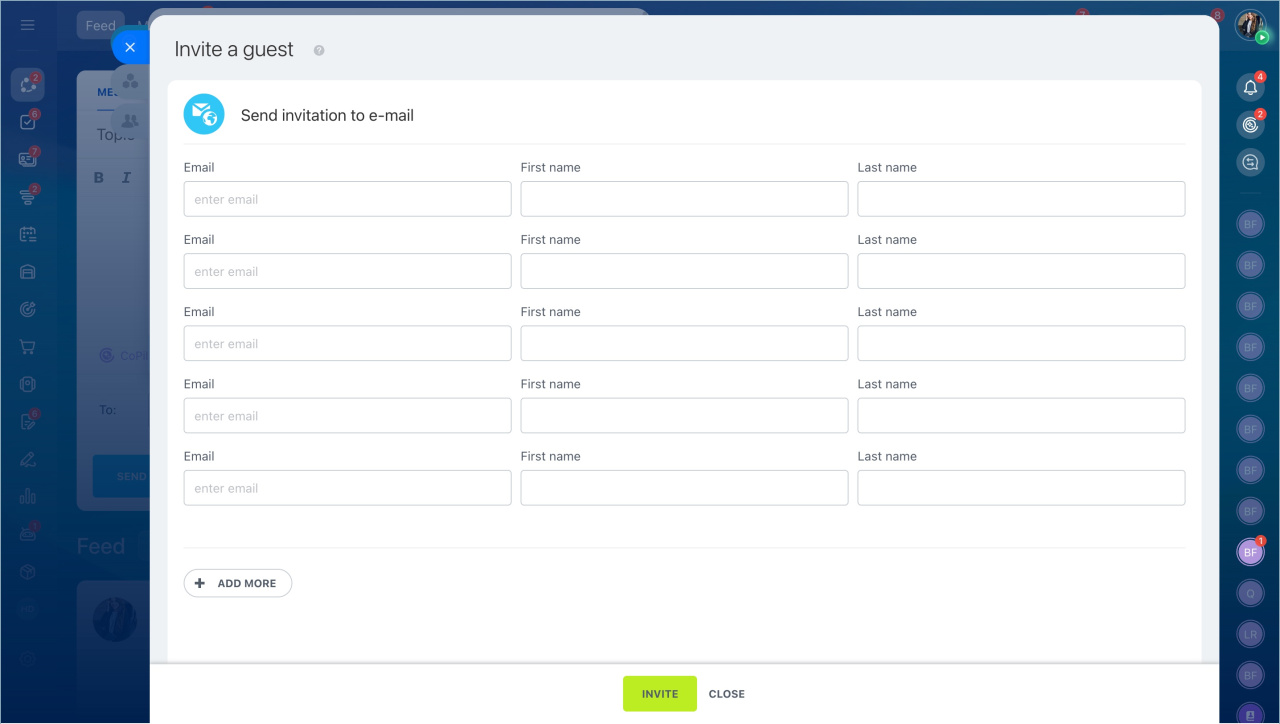Open the LR chat avatar
This screenshot has height=724, width=1280.
pos(1250,634)
